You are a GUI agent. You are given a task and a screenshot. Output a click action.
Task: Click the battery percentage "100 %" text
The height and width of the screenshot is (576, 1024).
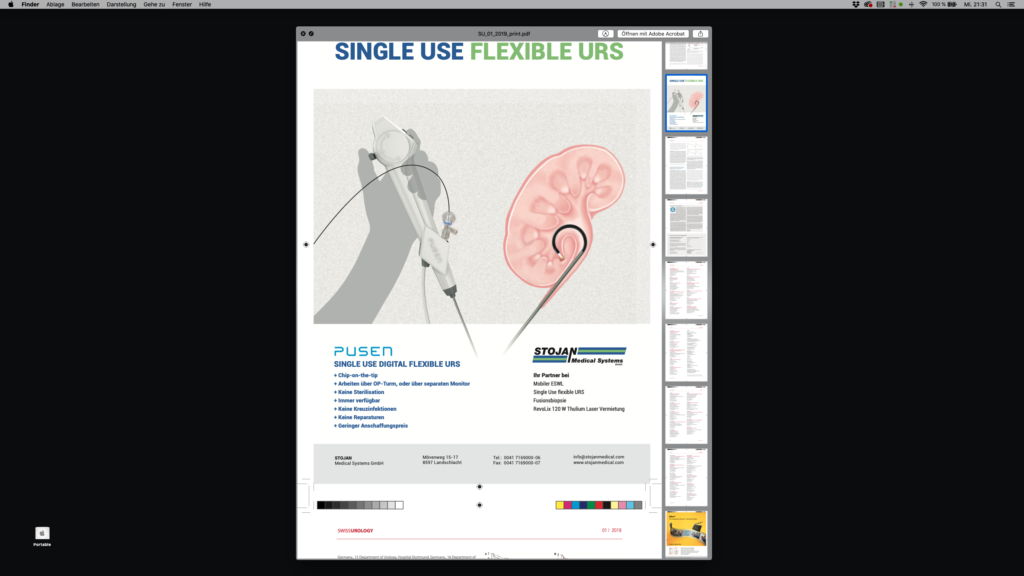[x=938, y=5]
